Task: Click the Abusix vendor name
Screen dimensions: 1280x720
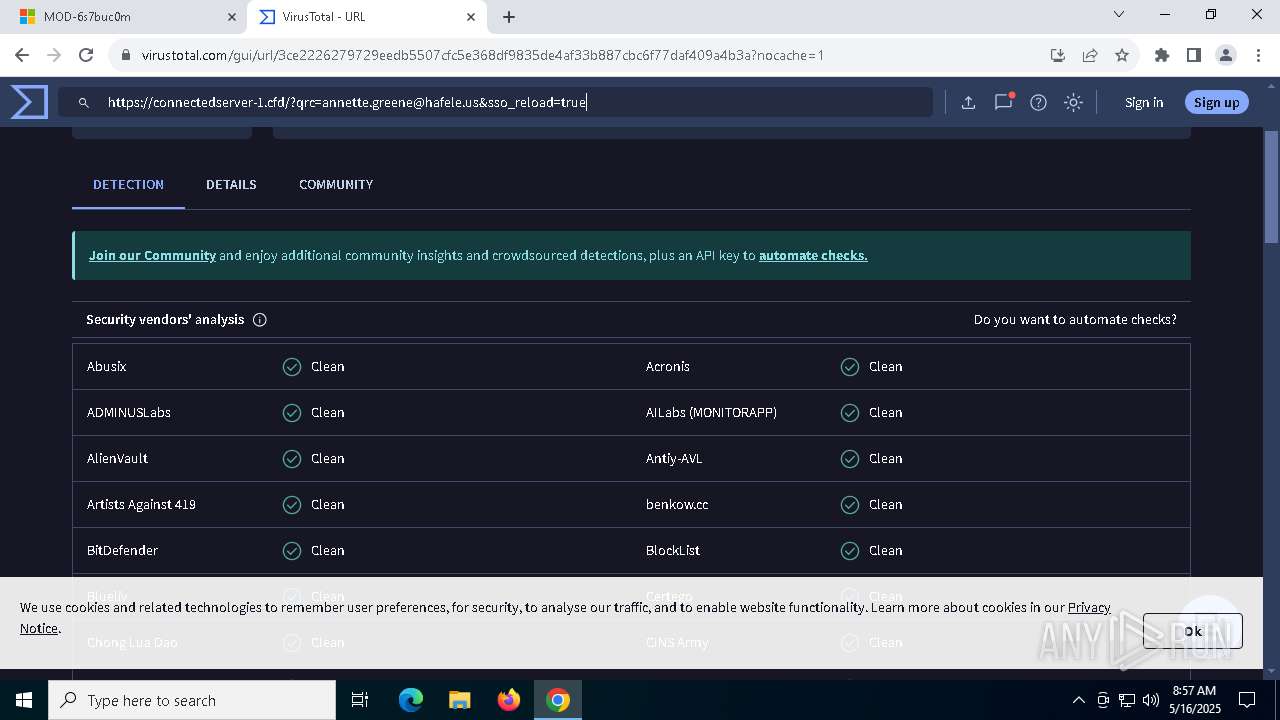Action: 106,367
